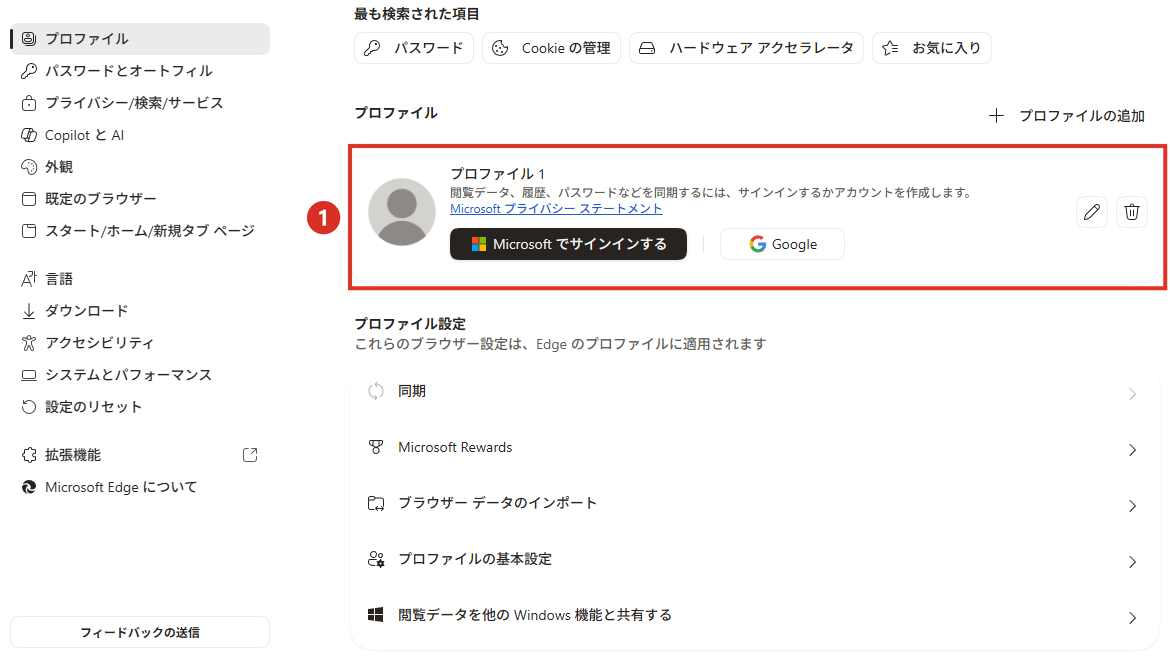
Task: Click the Windows logo icon
Action: tap(376, 615)
